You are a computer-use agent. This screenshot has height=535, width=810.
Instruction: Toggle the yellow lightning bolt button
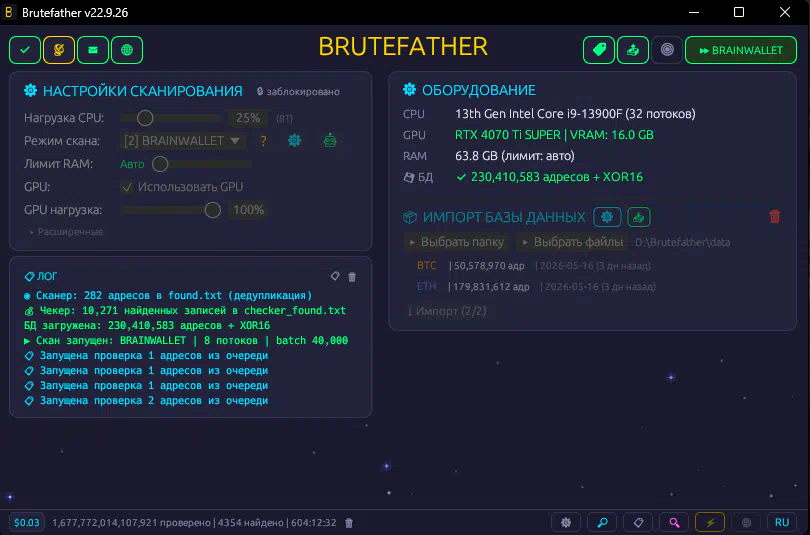[x=710, y=523]
